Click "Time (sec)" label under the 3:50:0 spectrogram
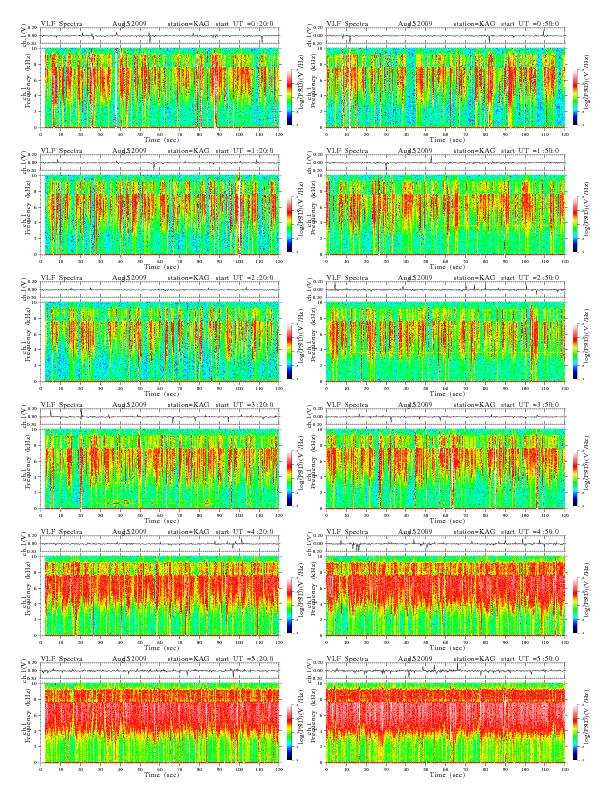The image size is (612, 792). 447,520
